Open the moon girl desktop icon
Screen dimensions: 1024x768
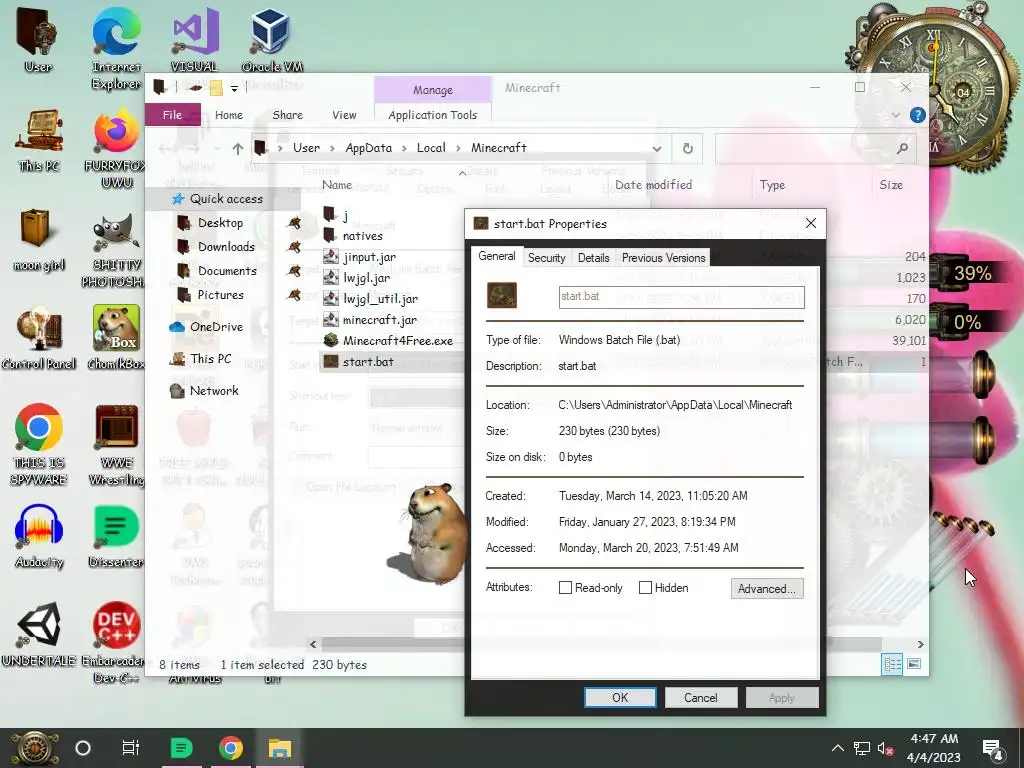click(39, 239)
